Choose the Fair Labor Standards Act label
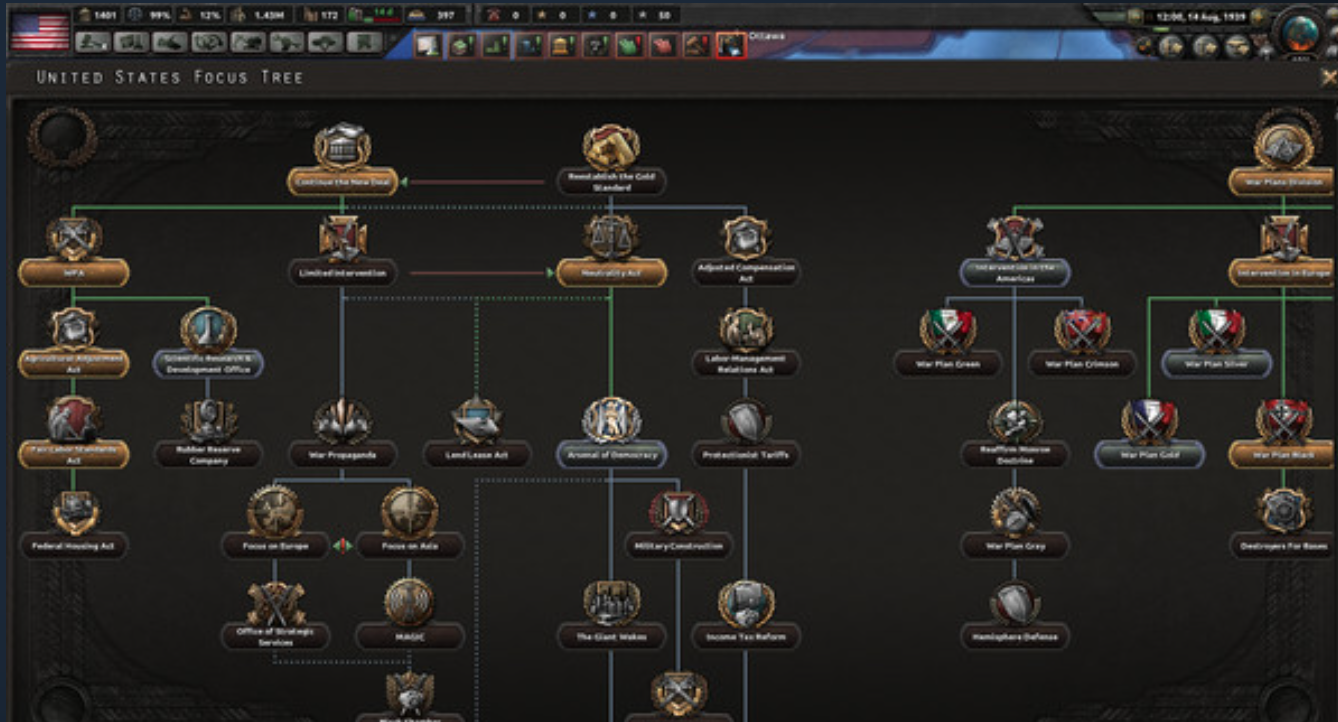Screen dimensions: 1338x722 coord(74,454)
